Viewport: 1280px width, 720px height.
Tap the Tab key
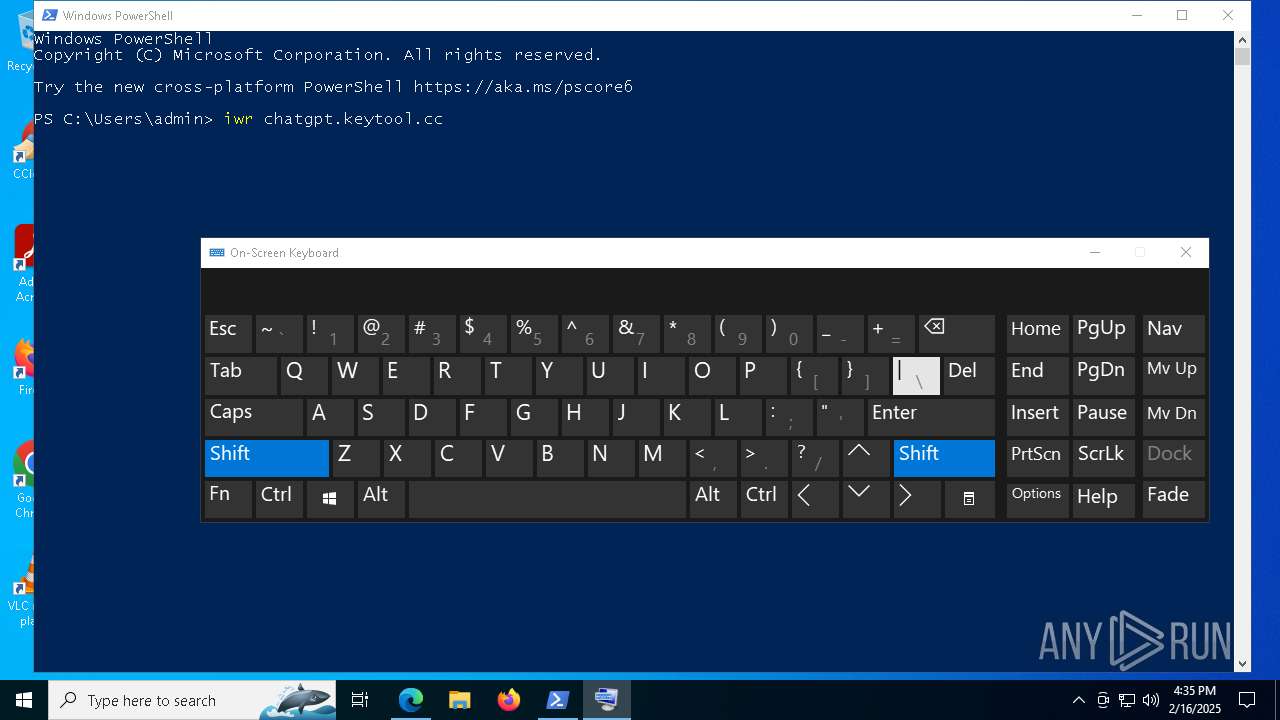[240, 375]
